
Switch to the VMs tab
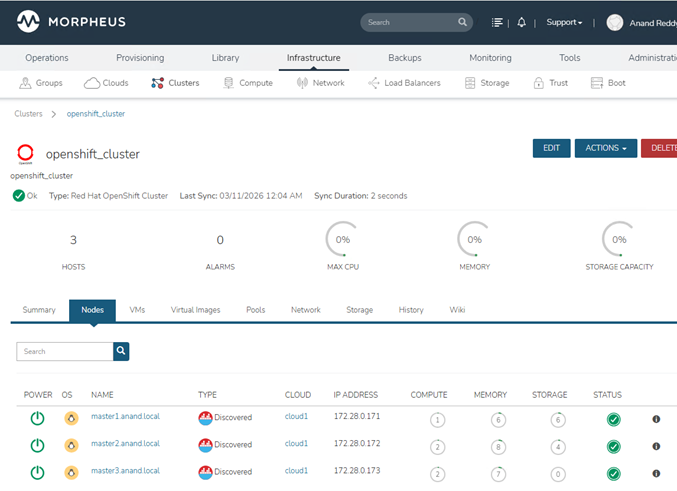point(137,310)
